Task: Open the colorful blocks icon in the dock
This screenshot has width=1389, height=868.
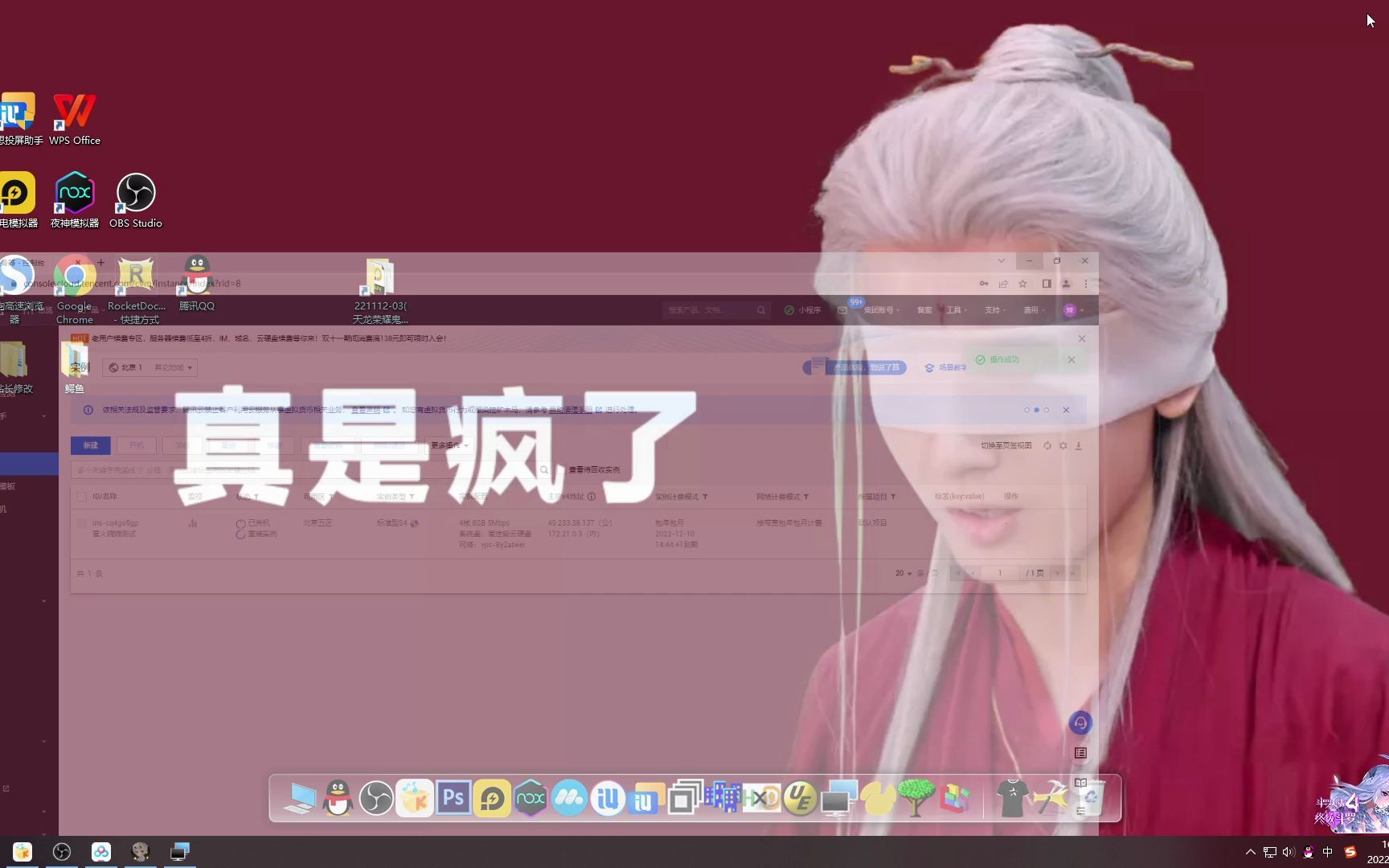Action: click(x=954, y=799)
